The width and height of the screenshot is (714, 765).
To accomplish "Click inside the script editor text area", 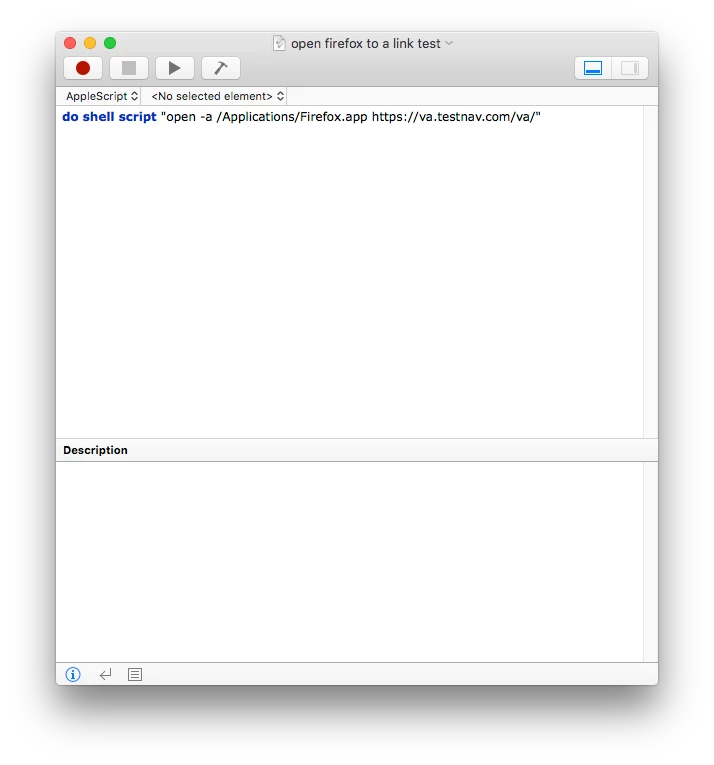I will click(x=349, y=272).
